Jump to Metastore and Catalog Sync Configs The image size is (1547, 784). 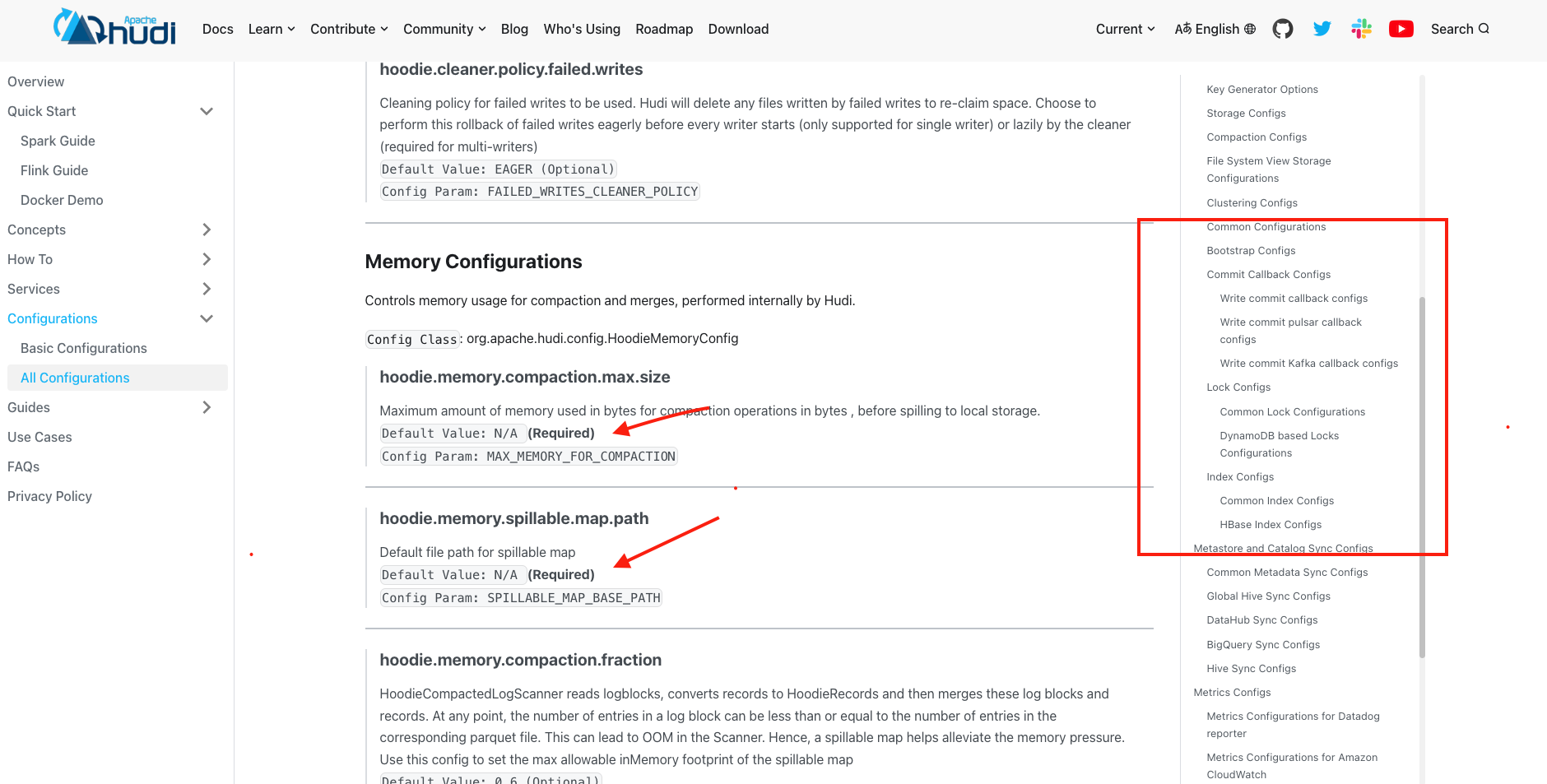pos(1283,548)
